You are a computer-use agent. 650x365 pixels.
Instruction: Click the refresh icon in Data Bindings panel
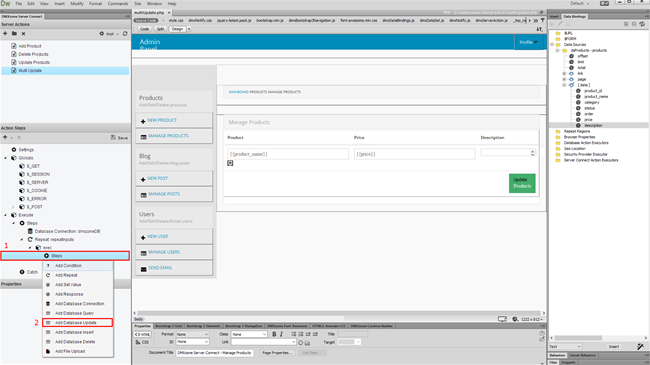642,24
